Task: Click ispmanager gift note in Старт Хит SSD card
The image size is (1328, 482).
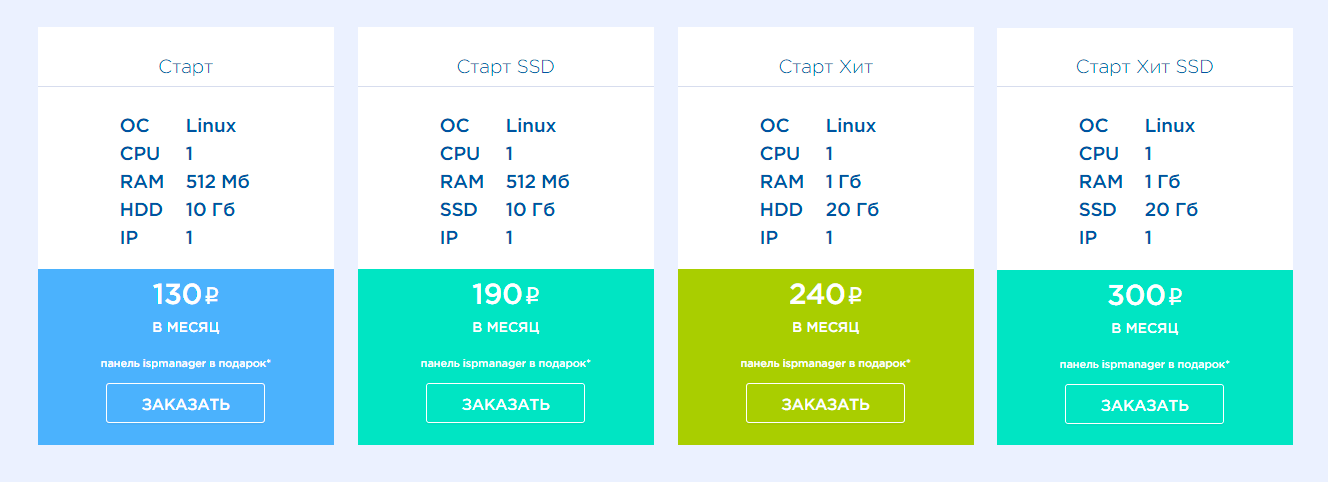Action: pos(1144,364)
